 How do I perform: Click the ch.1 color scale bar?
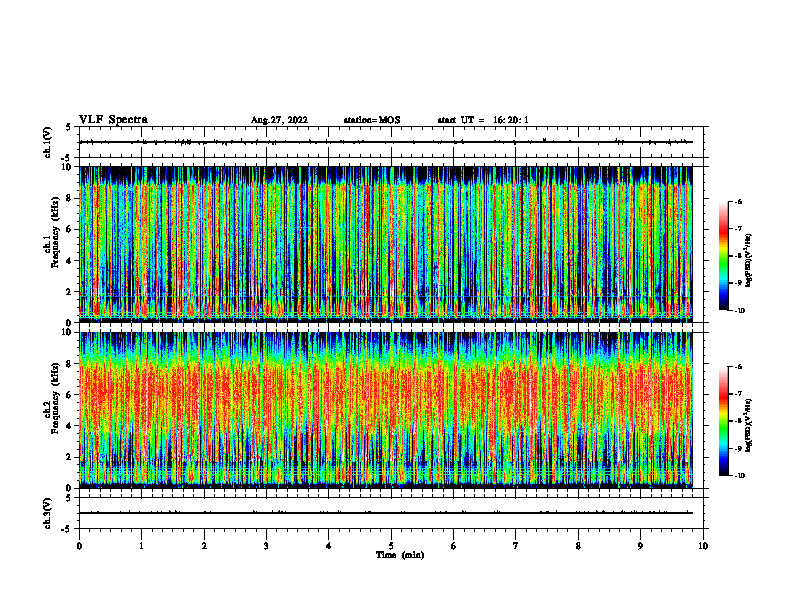click(x=723, y=256)
